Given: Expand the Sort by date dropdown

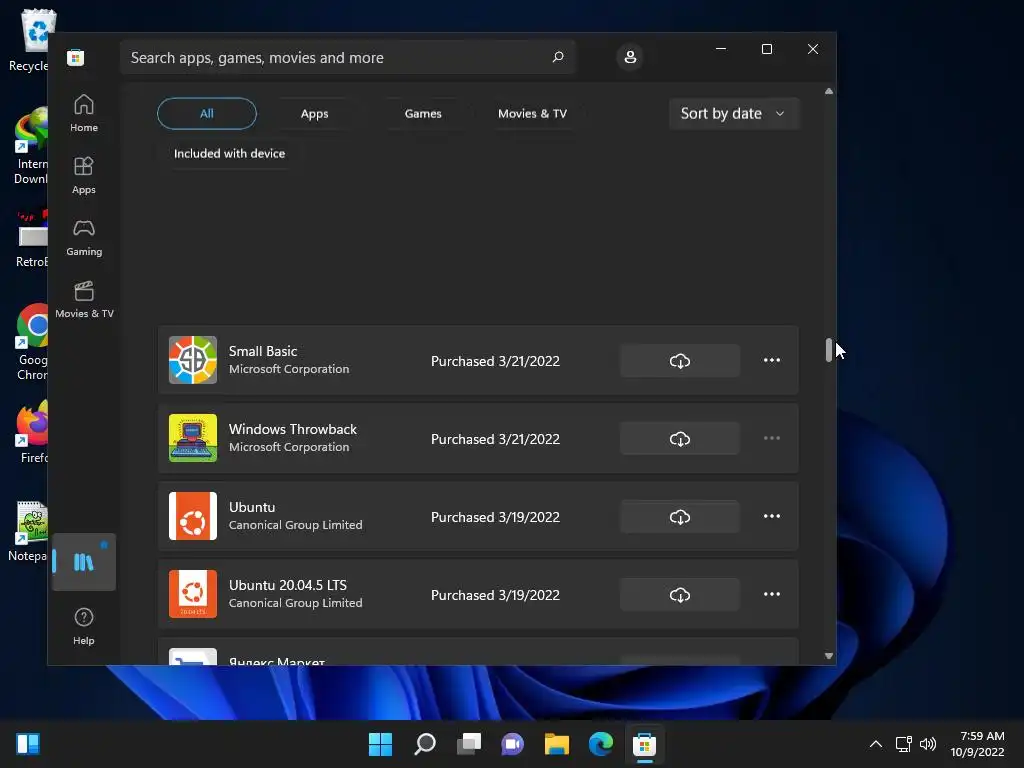Looking at the screenshot, I should 734,114.
